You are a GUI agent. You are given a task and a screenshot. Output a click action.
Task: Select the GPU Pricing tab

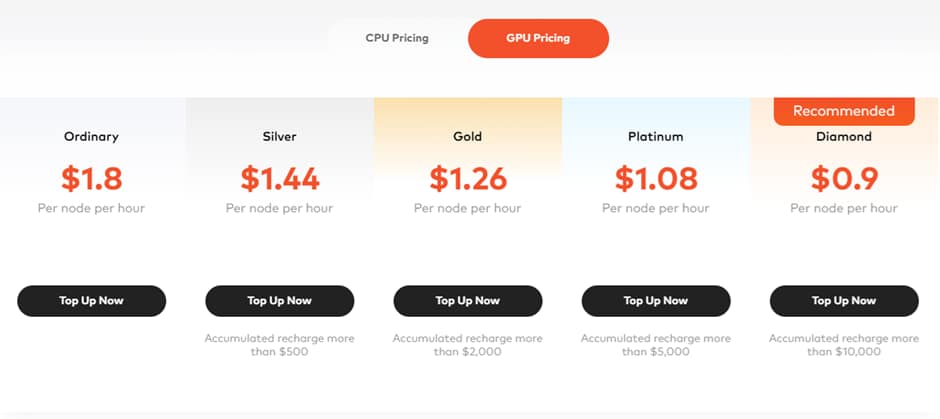pyautogui.click(x=538, y=38)
